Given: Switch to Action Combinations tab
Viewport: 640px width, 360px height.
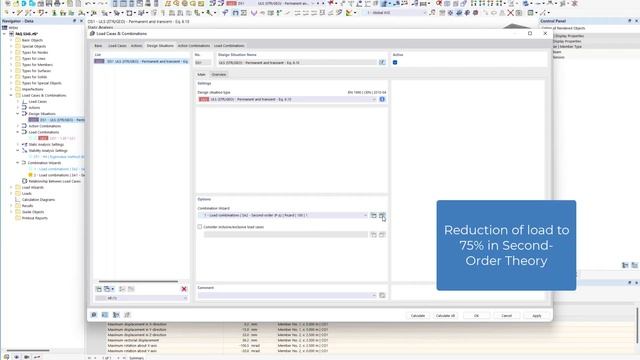Looking at the screenshot, I should pyautogui.click(x=193, y=46).
